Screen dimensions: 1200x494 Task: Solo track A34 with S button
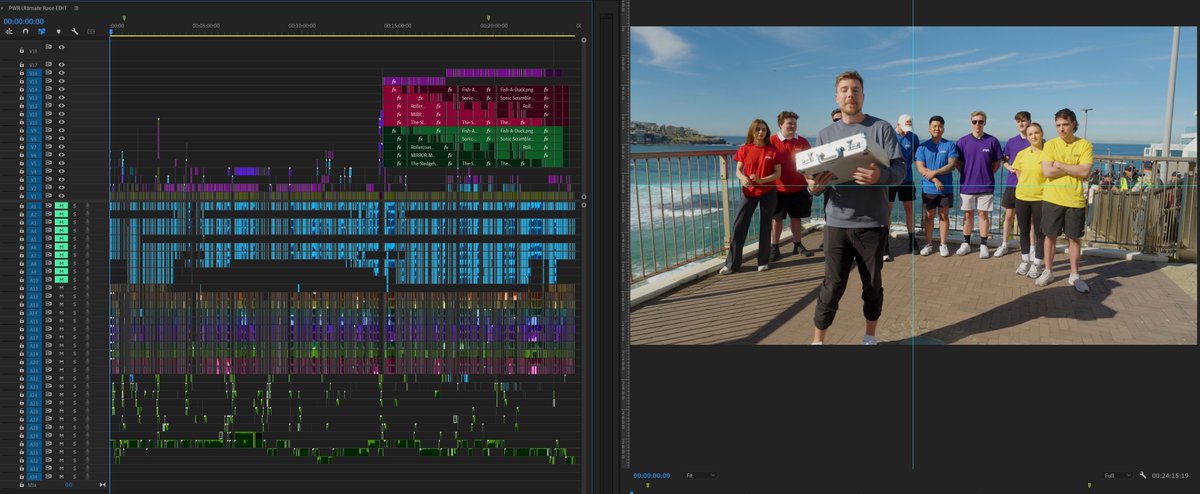coord(74,477)
